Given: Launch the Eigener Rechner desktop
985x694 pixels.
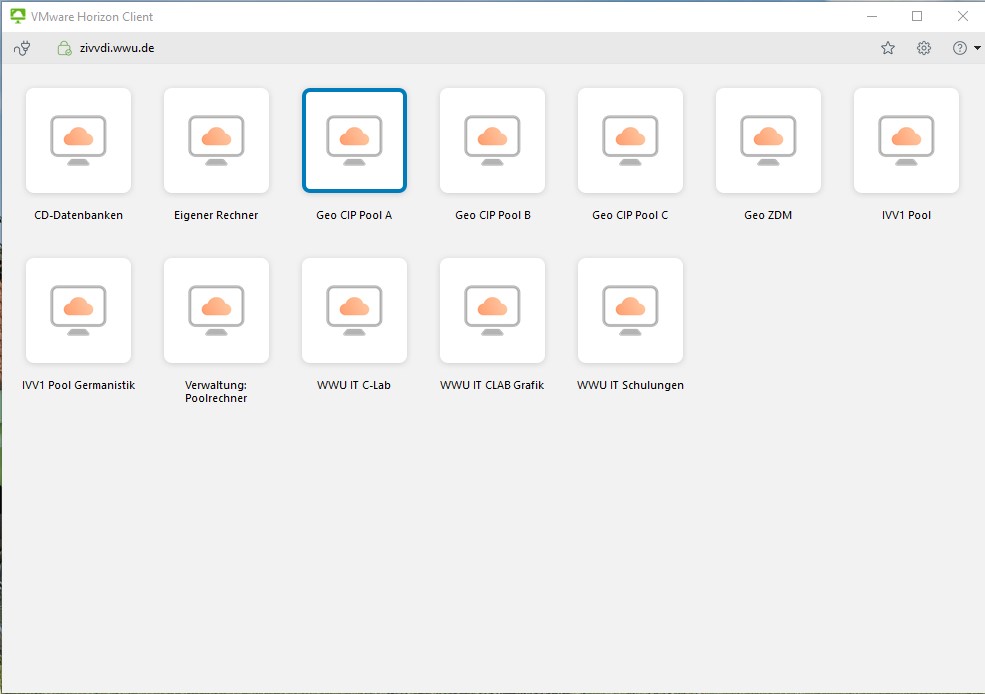Looking at the screenshot, I should [x=216, y=140].
